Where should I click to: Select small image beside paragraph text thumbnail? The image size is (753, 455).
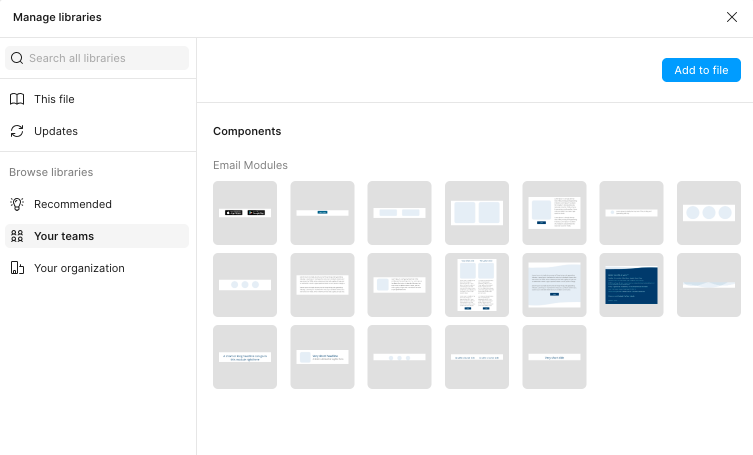(x=400, y=285)
